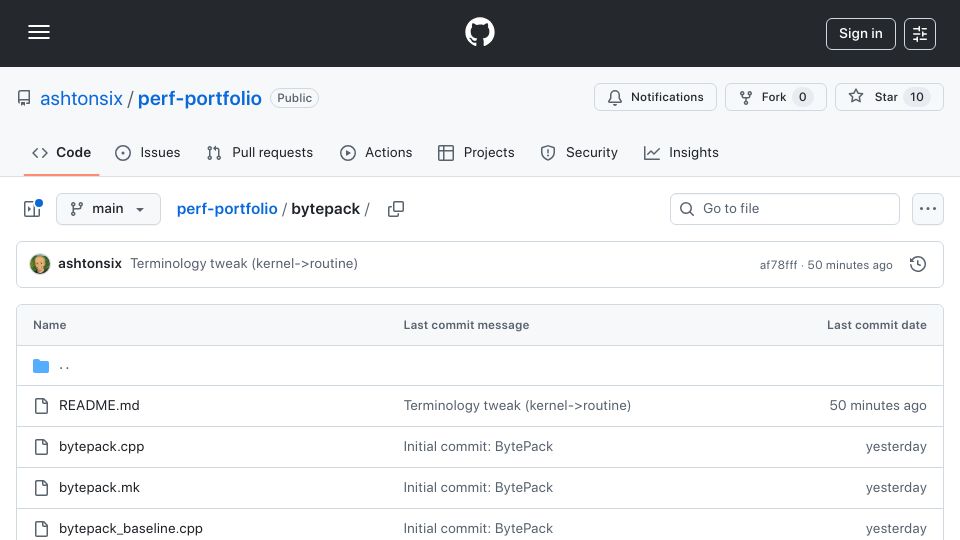Star the perf-portfolio repository
The width and height of the screenshot is (960, 540).
889,97
